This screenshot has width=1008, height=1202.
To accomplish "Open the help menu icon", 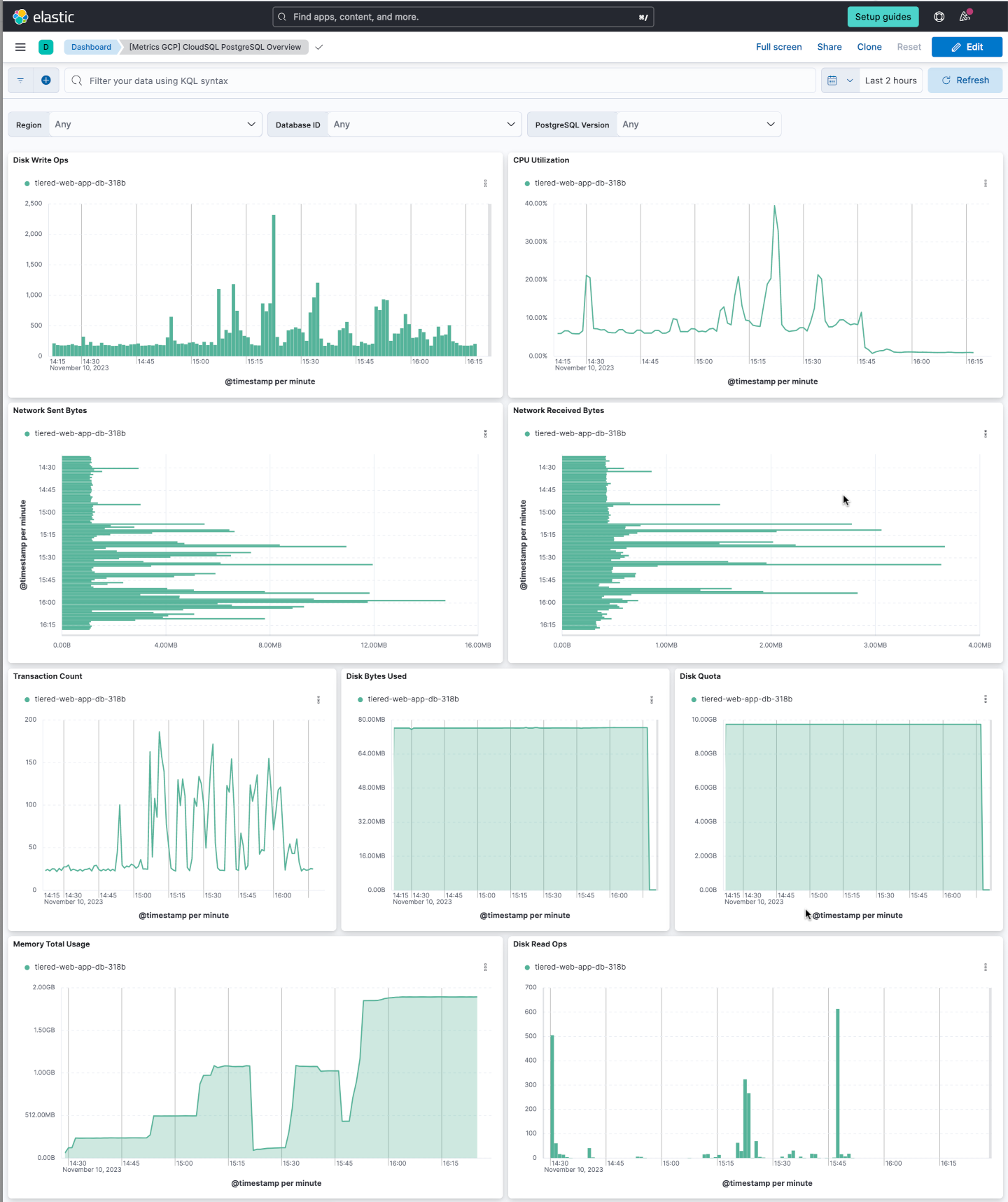I will coord(939,17).
